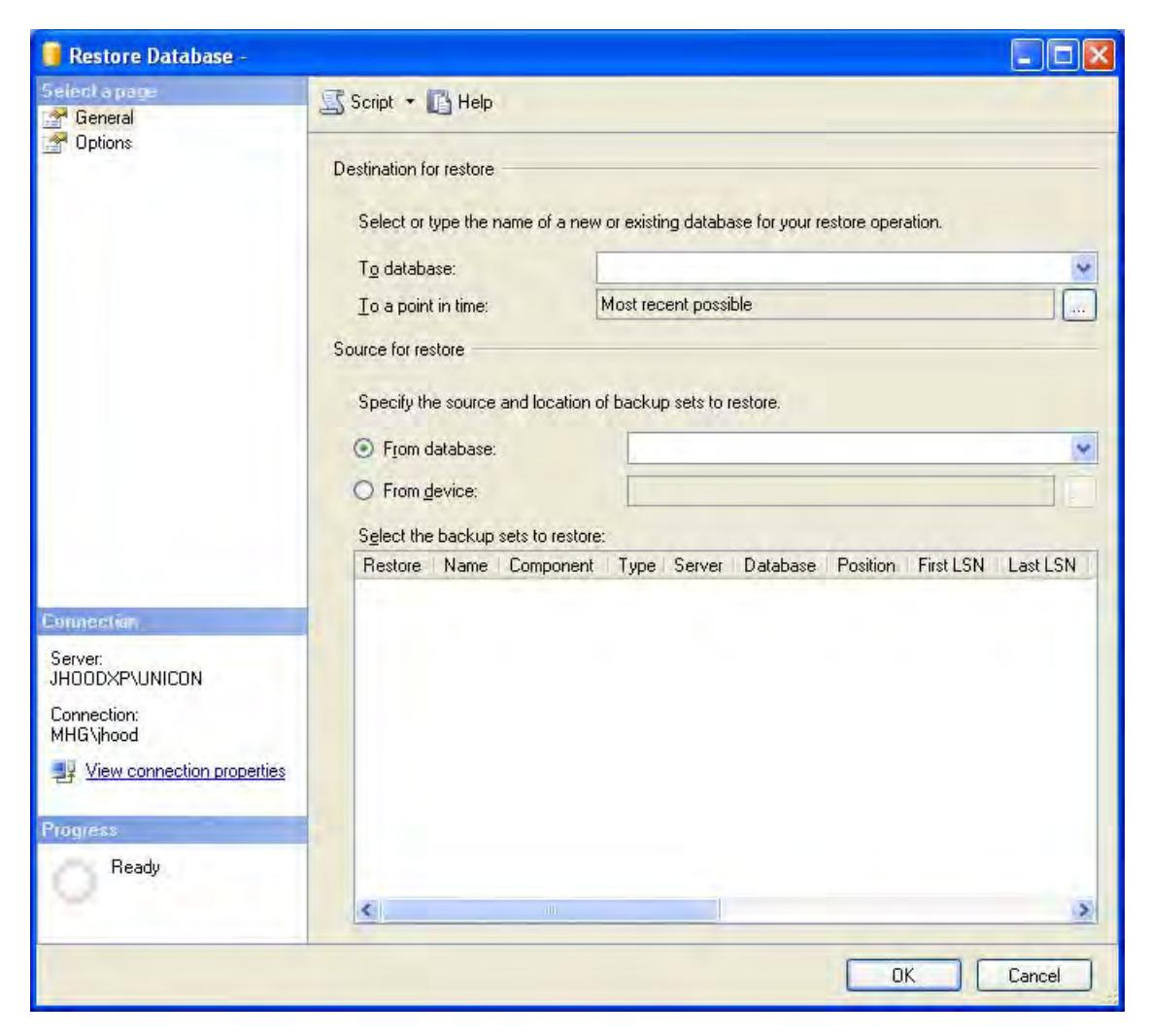The image size is (1150, 1036).
Task: Click the Name column header
Action: (465, 566)
